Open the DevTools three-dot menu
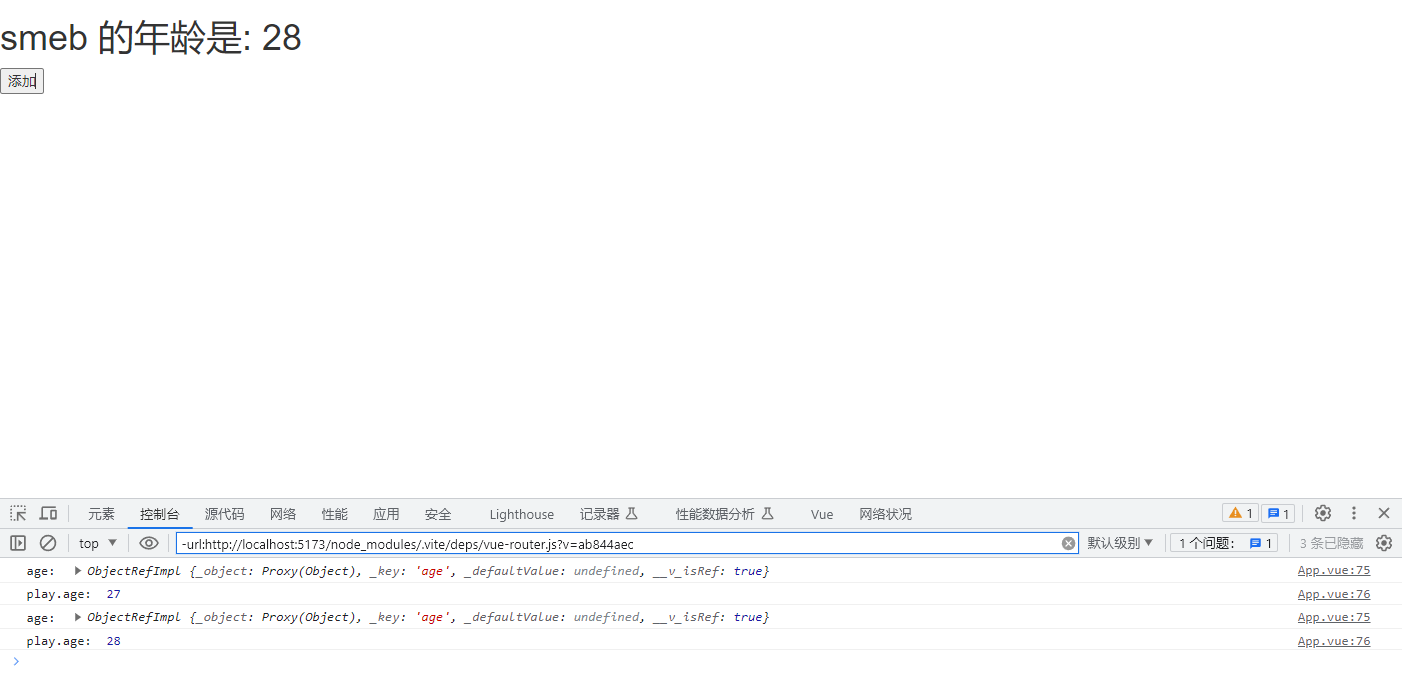Viewport: 1402px width, 695px height. tap(1354, 513)
